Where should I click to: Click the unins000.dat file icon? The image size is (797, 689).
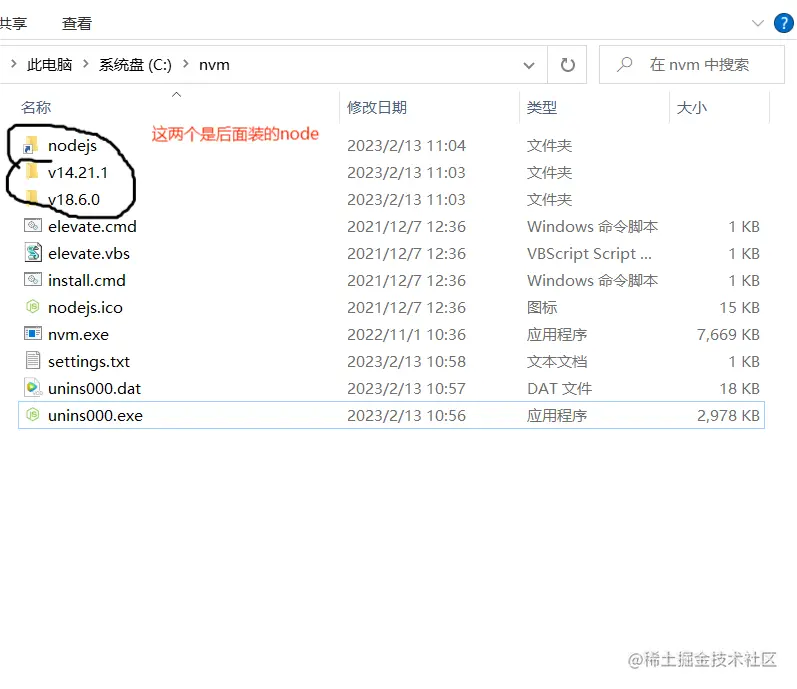(33, 388)
